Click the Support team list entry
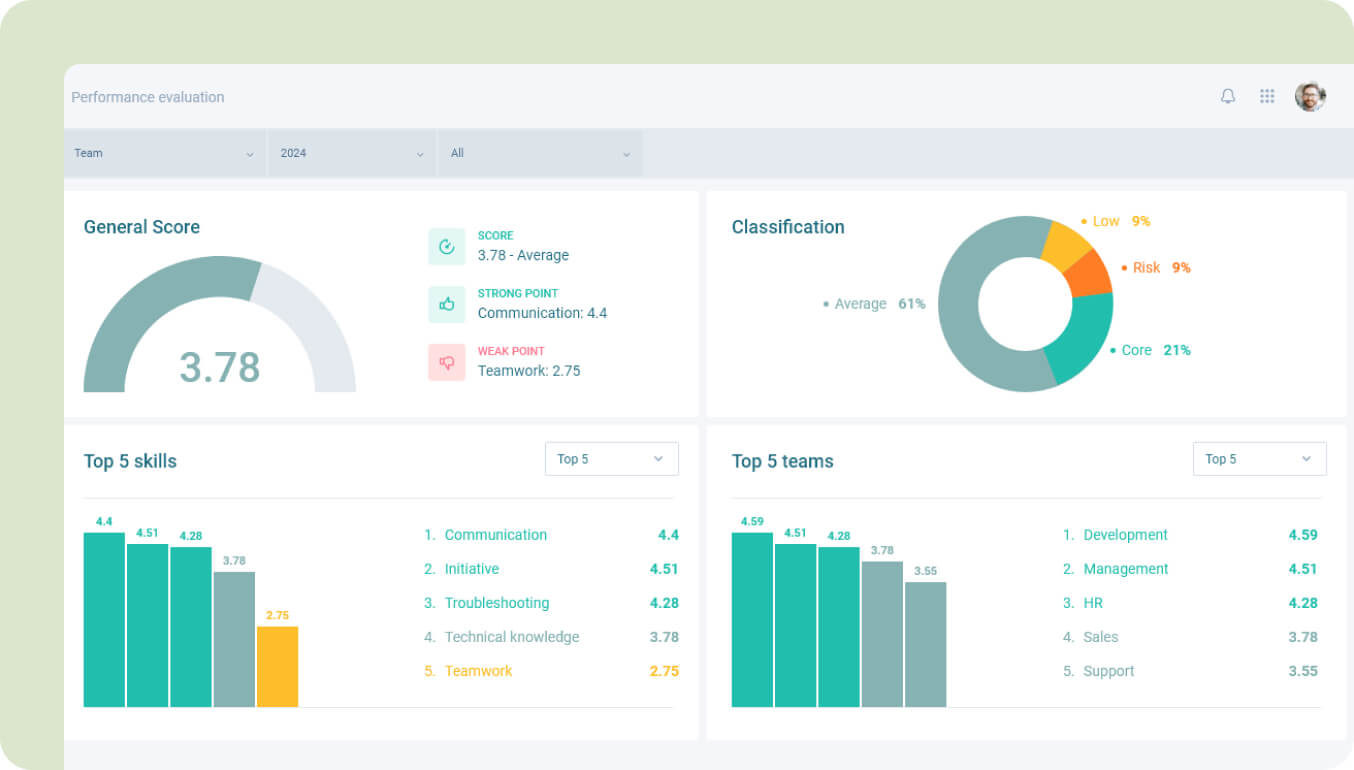This screenshot has width=1354, height=770. (x=1108, y=671)
